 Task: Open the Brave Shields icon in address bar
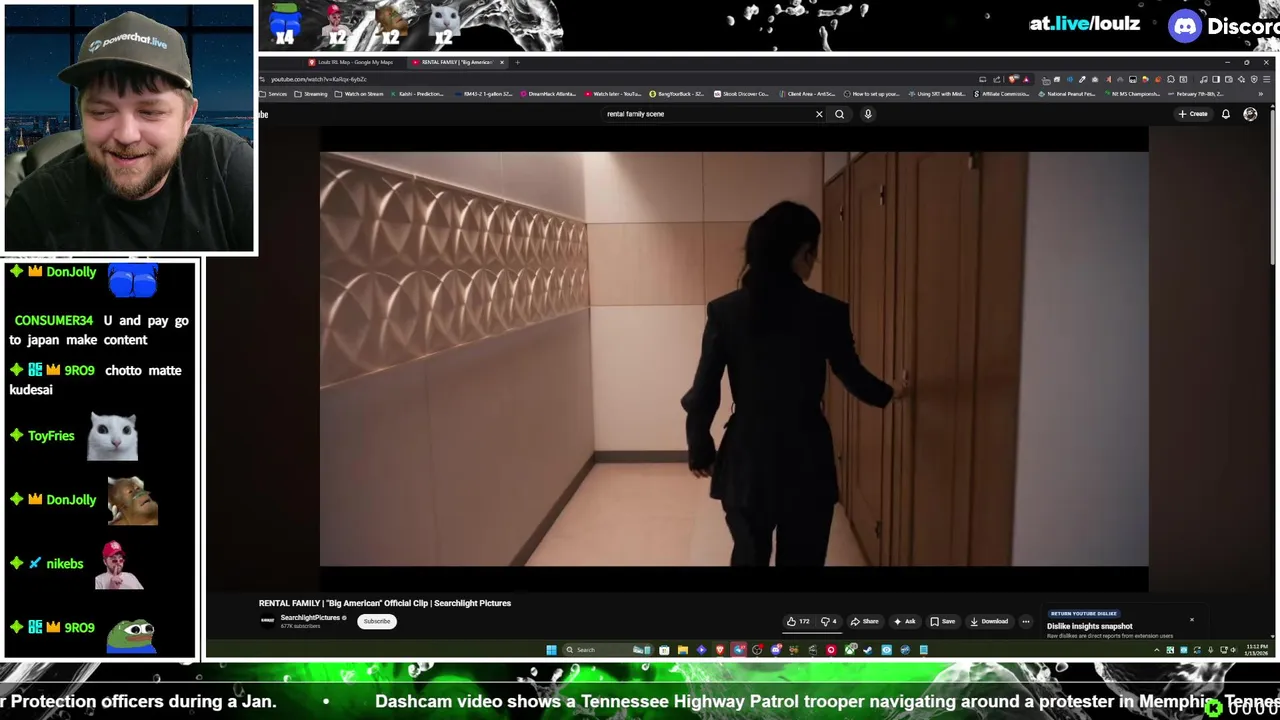point(1012,79)
